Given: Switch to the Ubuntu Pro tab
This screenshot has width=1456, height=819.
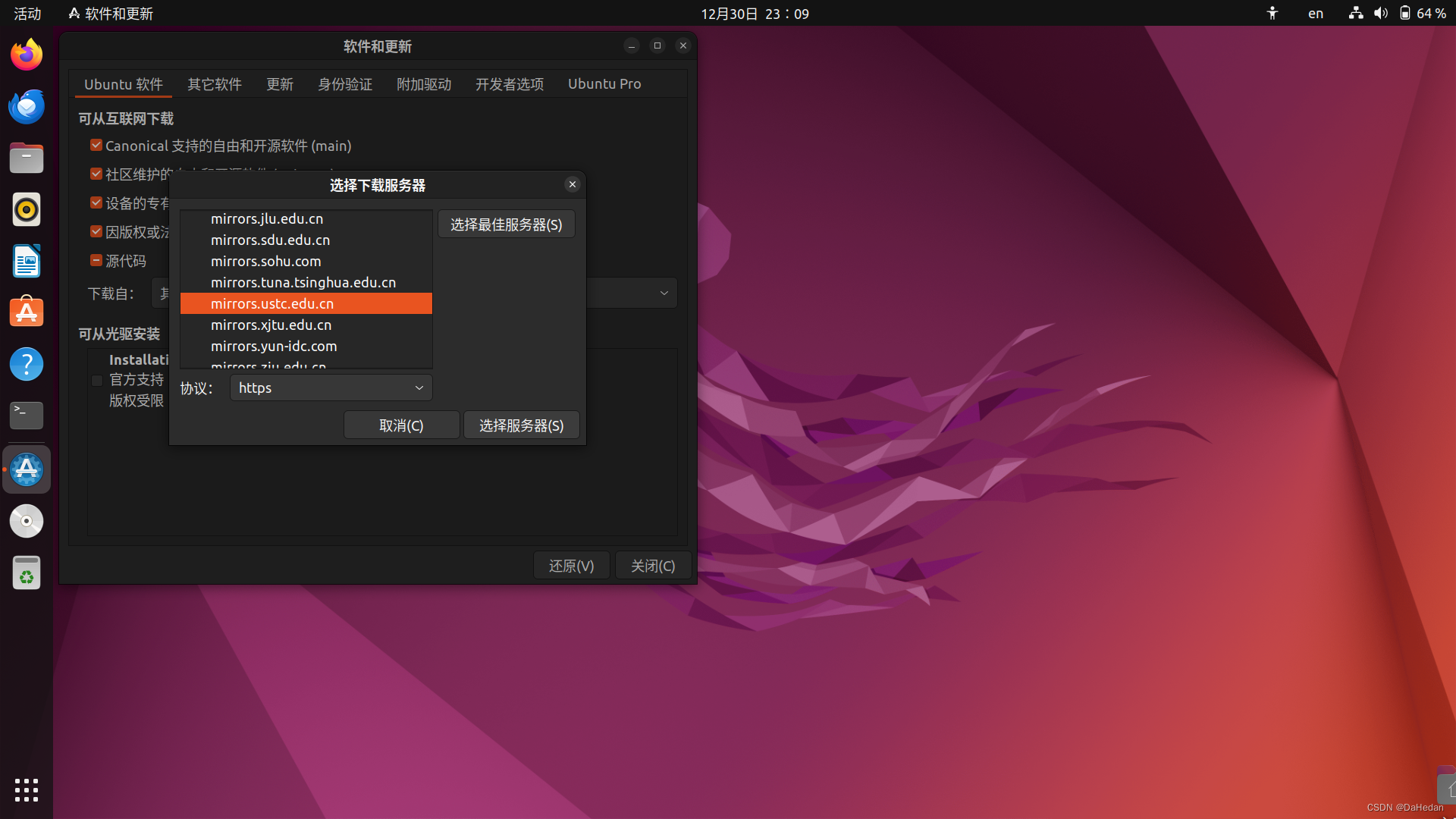Looking at the screenshot, I should (x=604, y=84).
